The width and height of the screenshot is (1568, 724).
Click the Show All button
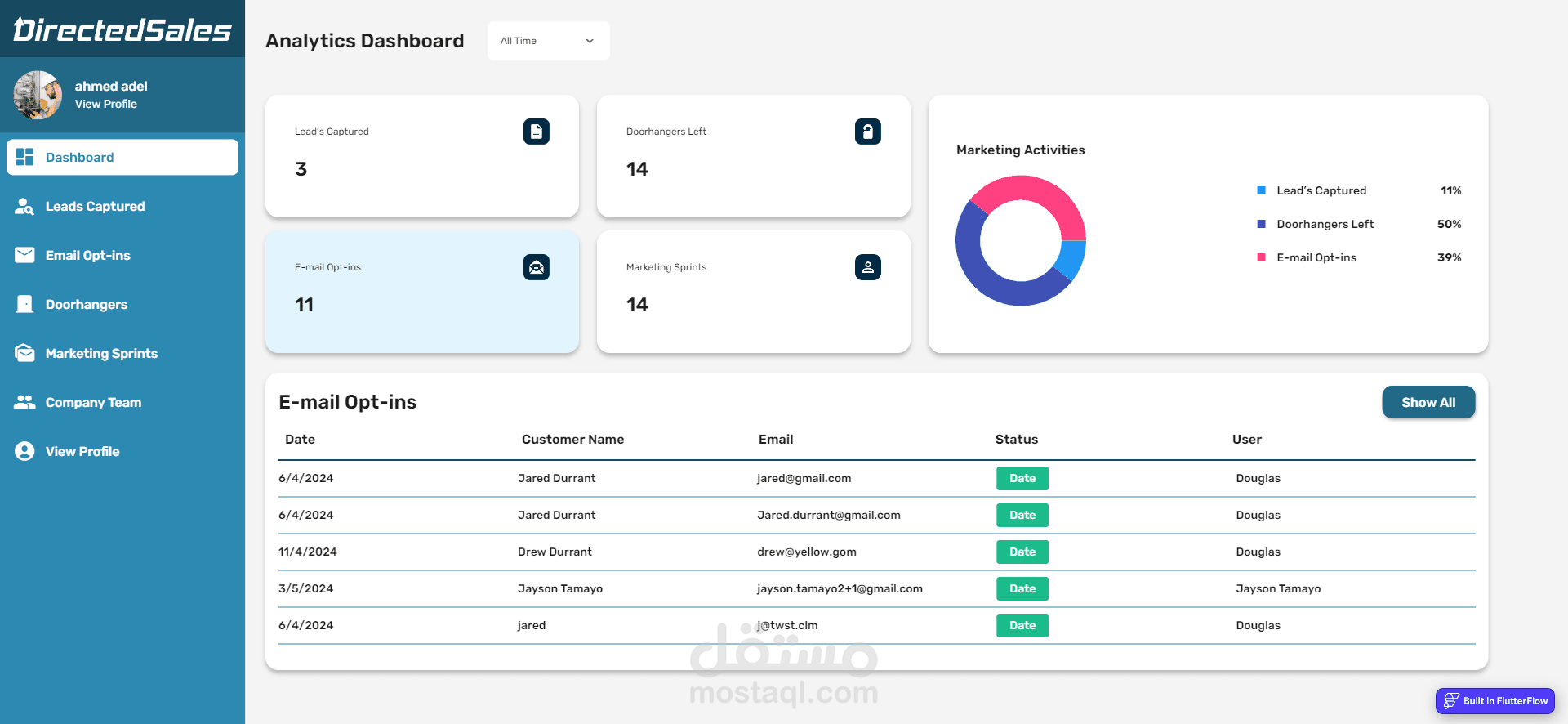(1428, 402)
